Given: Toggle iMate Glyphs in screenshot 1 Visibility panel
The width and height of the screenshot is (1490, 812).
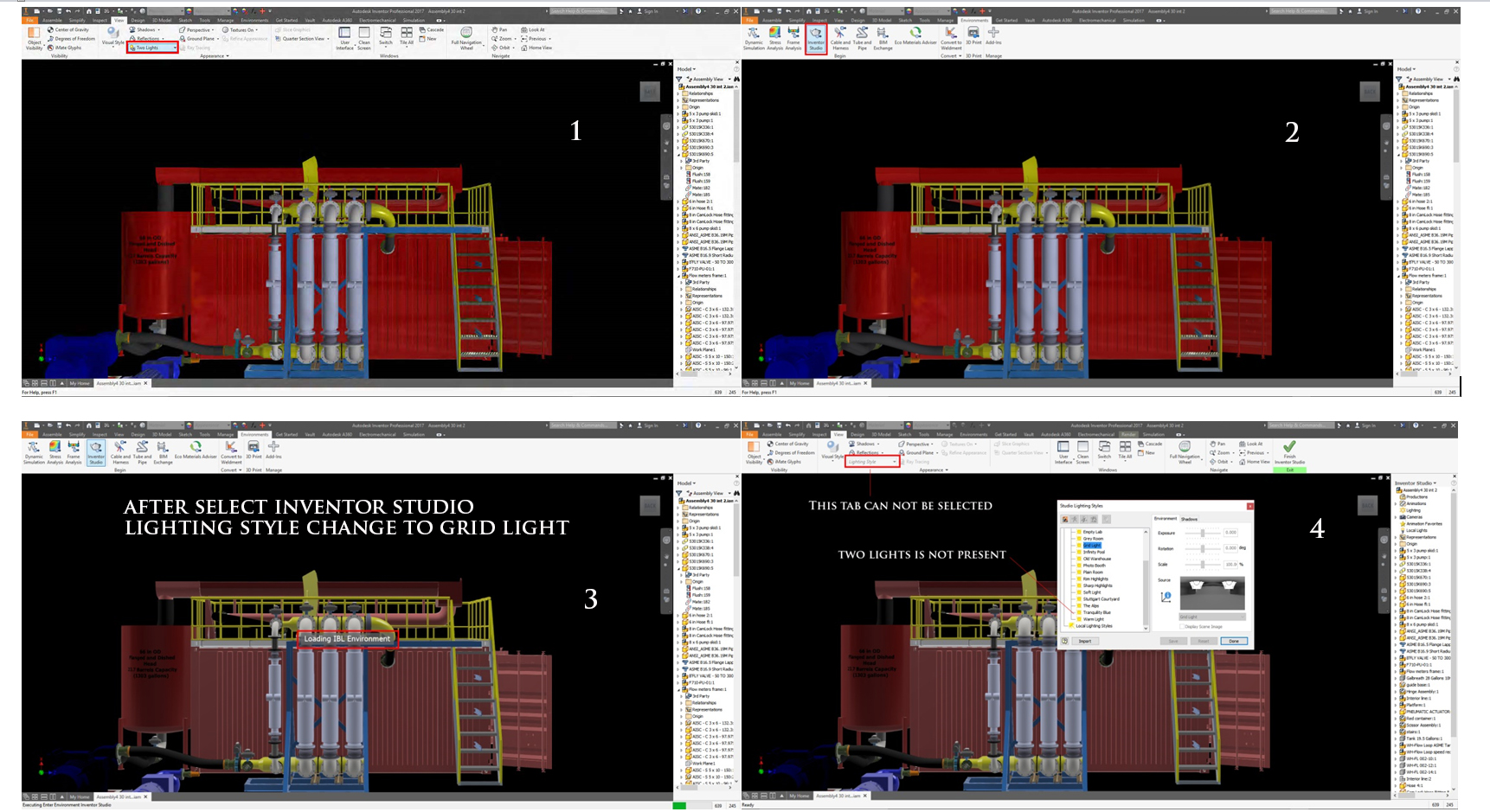Looking at the screenshot, I should (x=65, y=48).
